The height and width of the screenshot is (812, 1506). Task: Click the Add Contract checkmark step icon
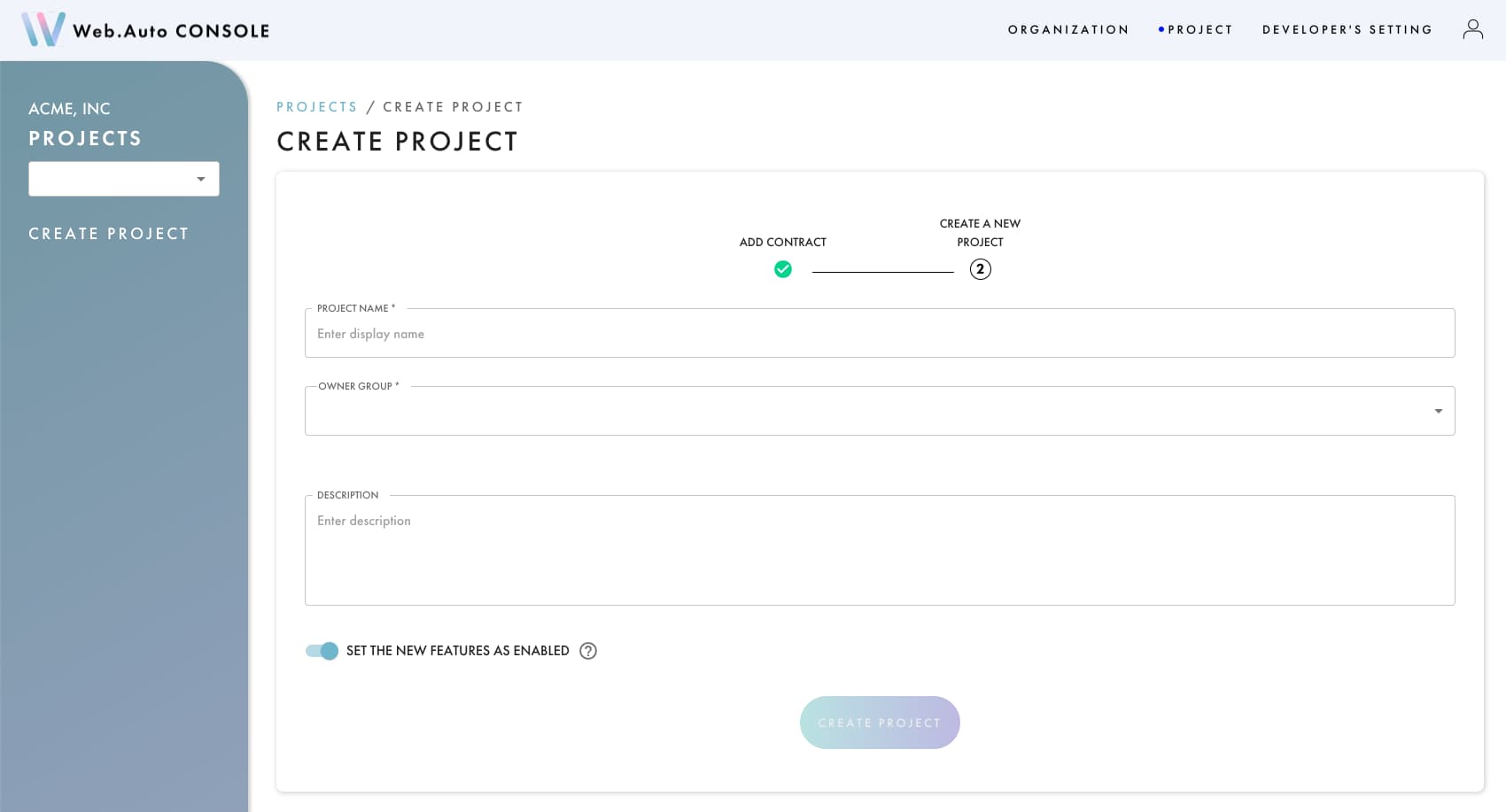coord(783,269)
